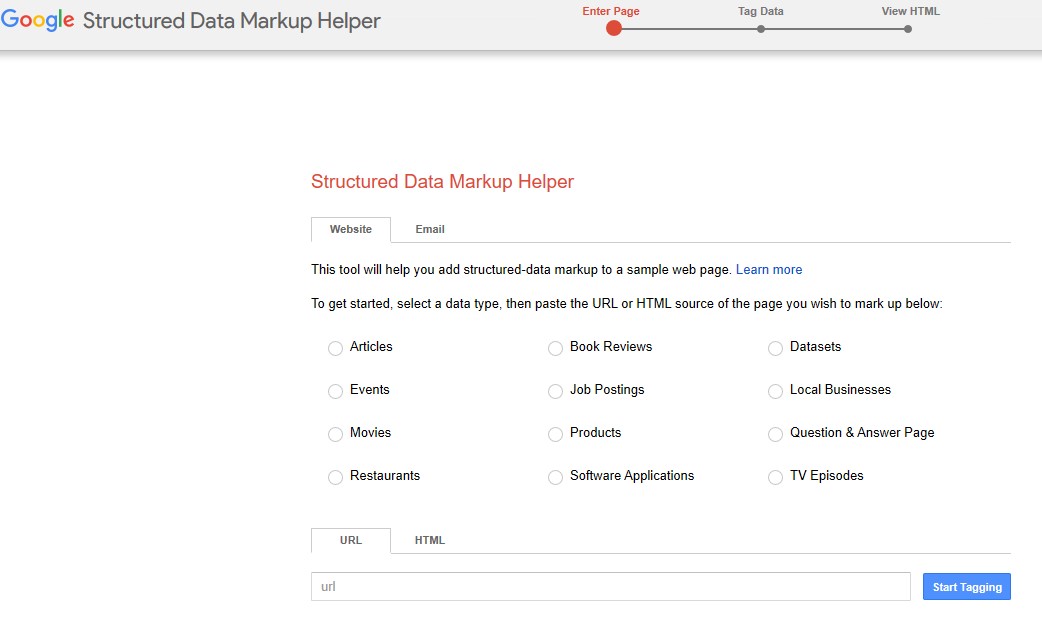Click the Tag Data step marker
Viewport: 1042px width, 622px height.
761,29
